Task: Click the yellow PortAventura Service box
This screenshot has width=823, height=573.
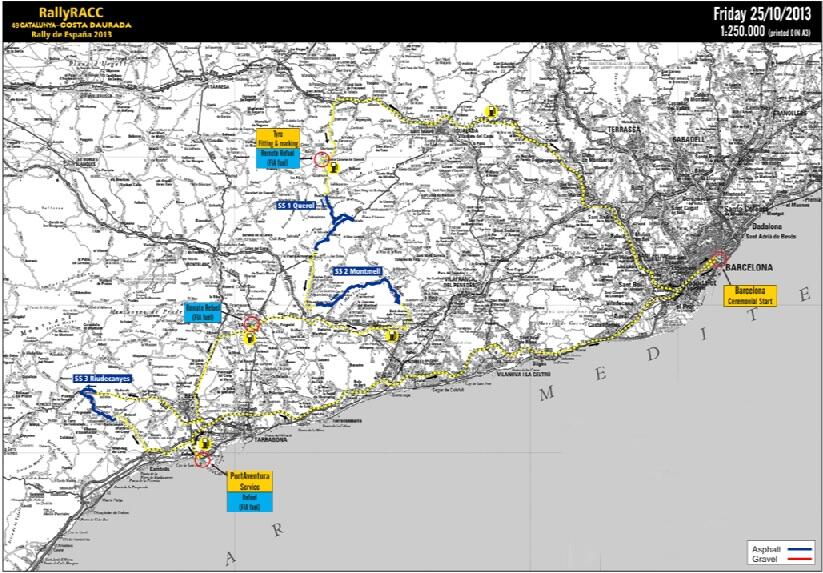Action: [x=250, y=481]
